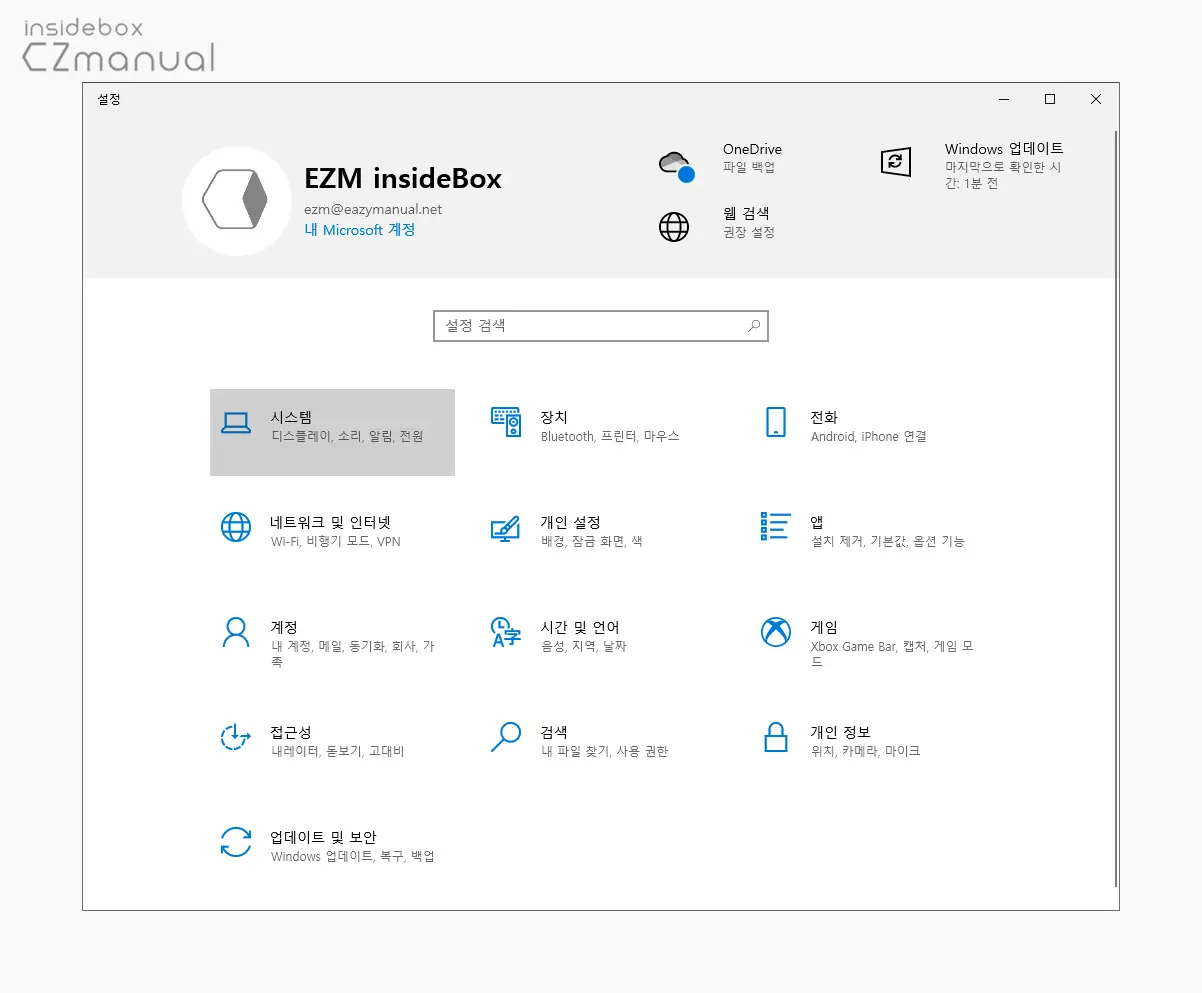Open the 장치 keyboard and speaker icon
The width and height of the screenshot is (1202, 993).
(x=506, y=422)
